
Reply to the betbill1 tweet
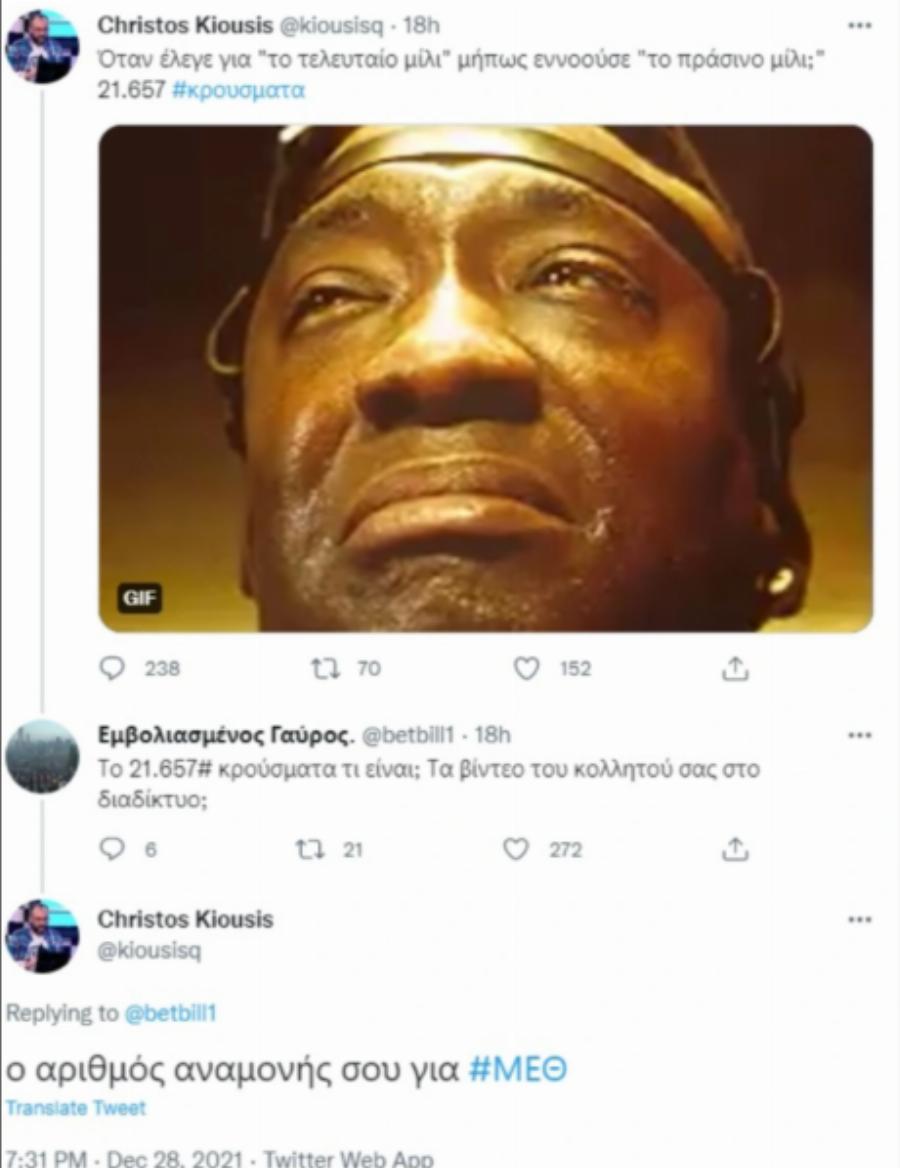pyautogui.click(x=111, y=849)
